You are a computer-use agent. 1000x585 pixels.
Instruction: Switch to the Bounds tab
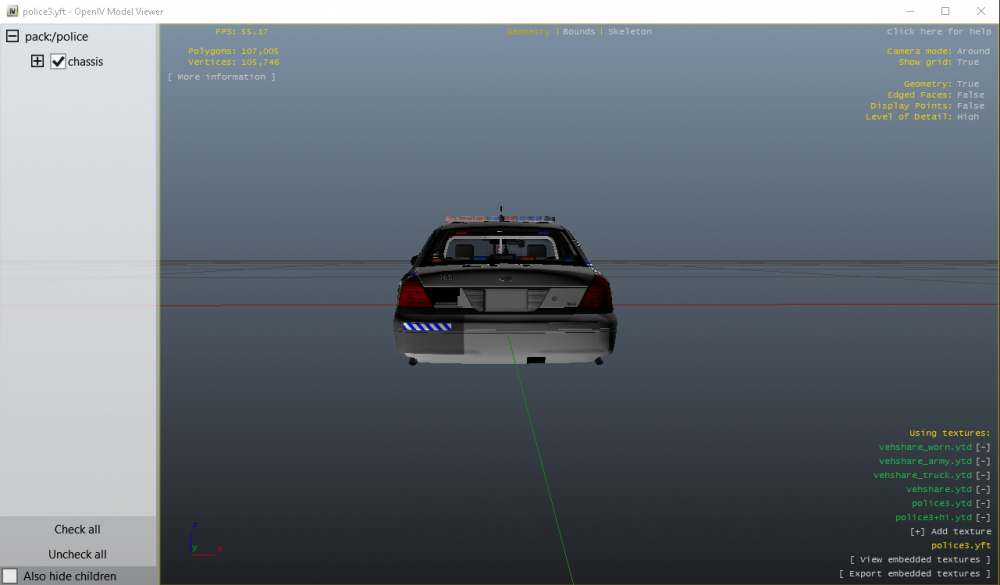[578, 31]
